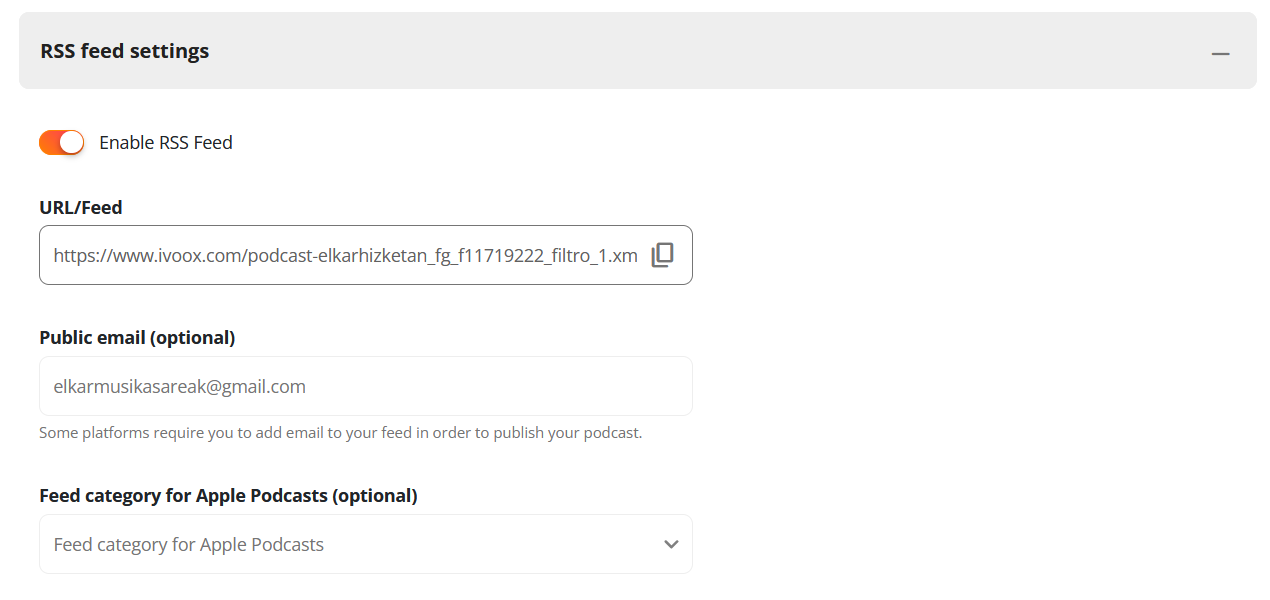Screen dimensions: 1270x600
Task: Click the elkarmusikasareak@gmail.com email text
Action: pyautogui.click(x=179, y=387)
